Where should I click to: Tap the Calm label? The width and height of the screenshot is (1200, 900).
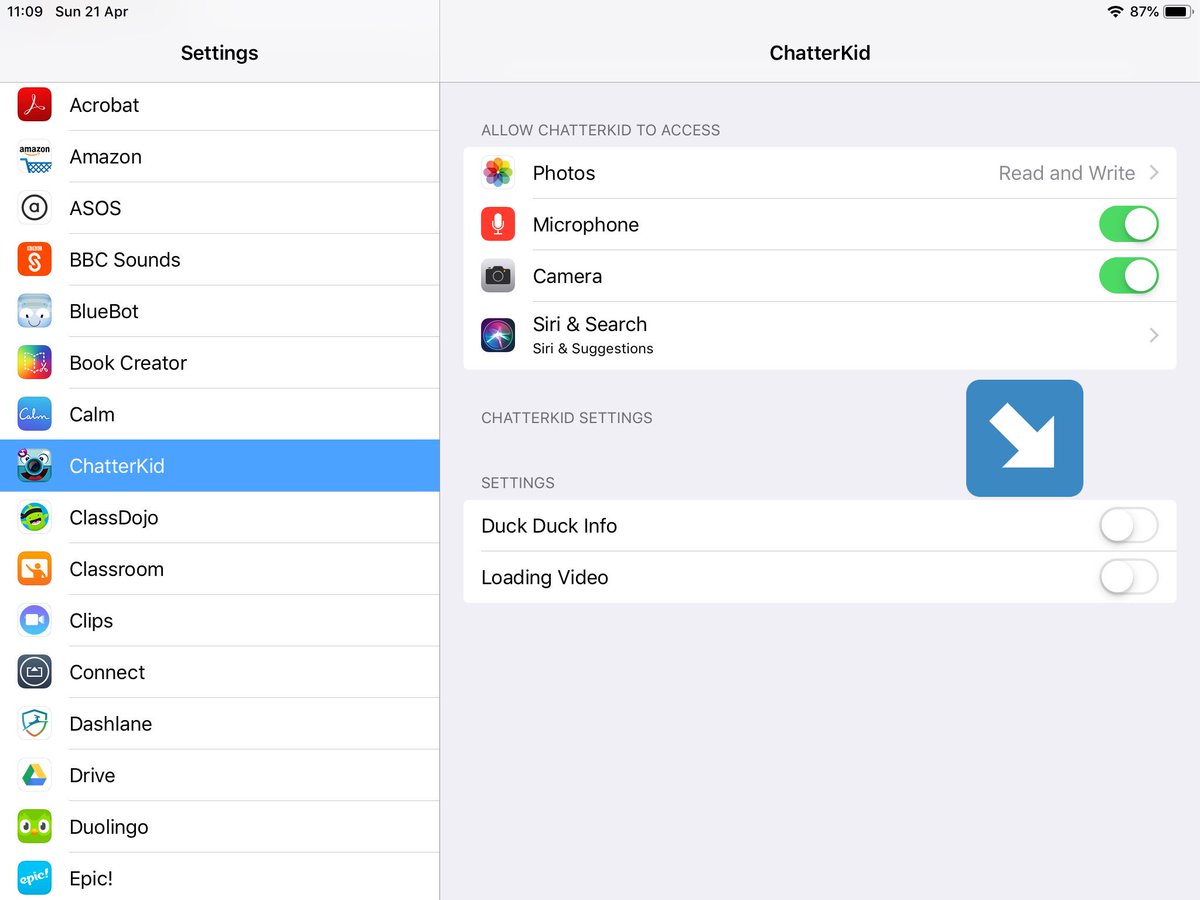pos(92,414)
